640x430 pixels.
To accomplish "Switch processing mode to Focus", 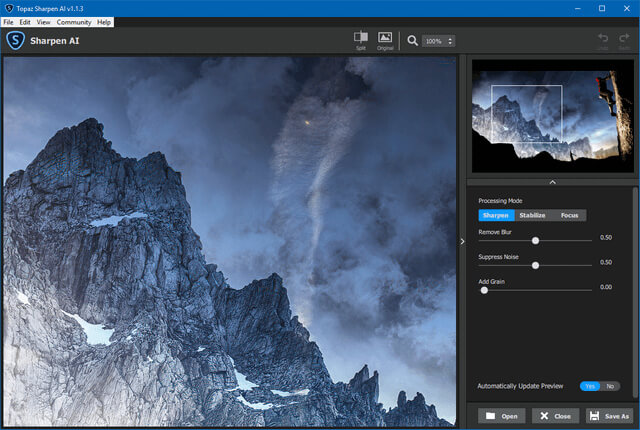I will coord(569,215).
